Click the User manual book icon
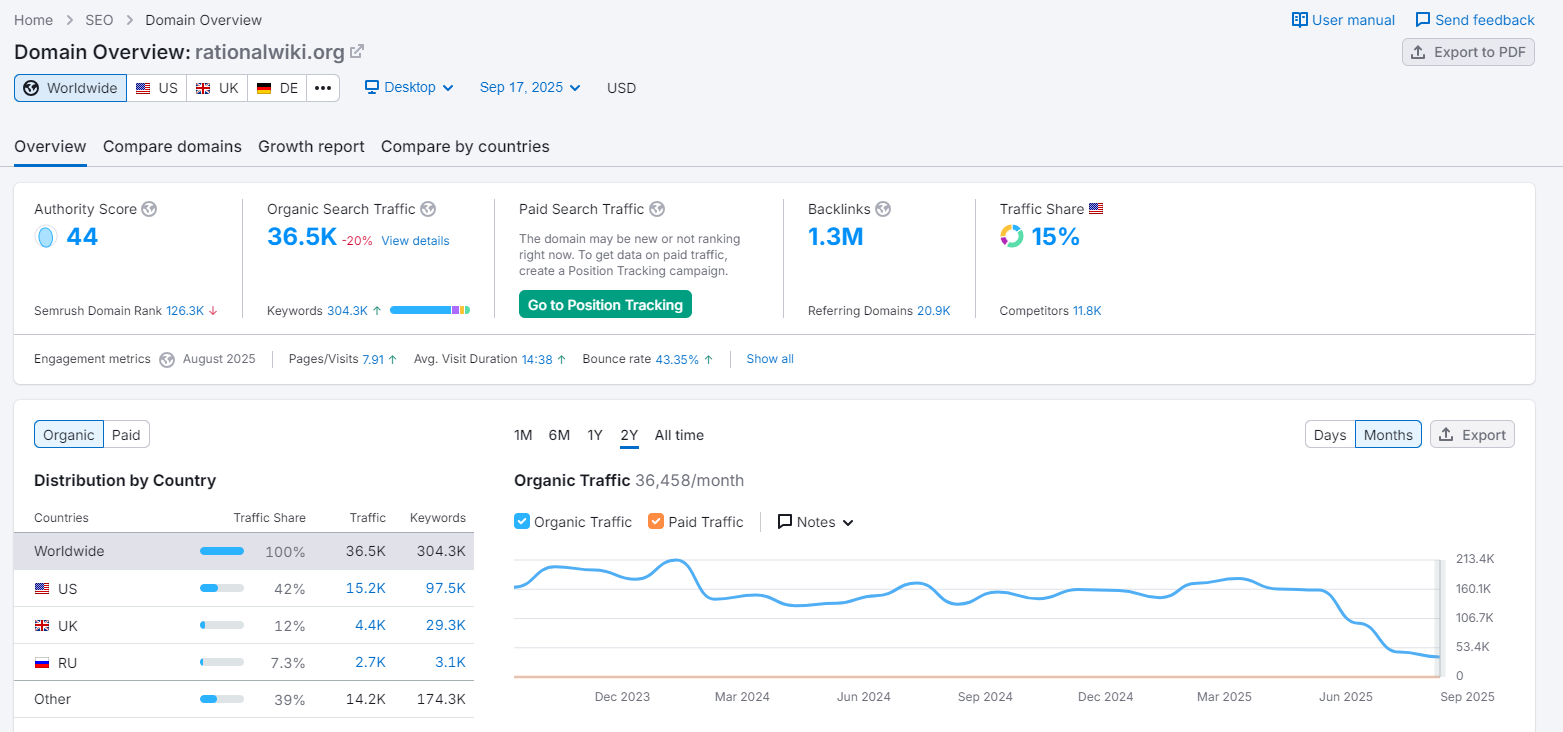 pos(1300,20)
